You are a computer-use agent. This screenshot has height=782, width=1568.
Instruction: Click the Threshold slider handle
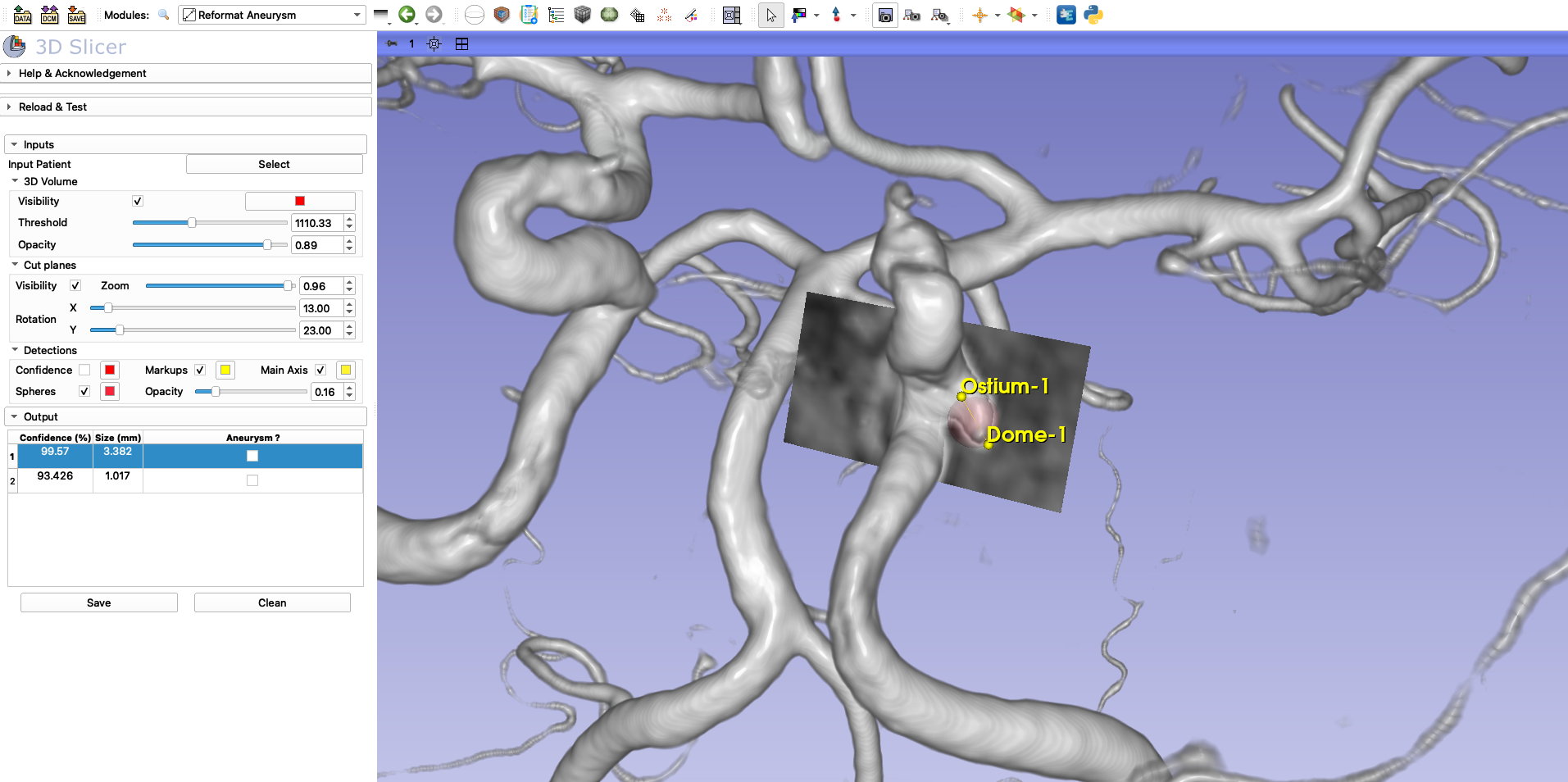pos(192,223)
